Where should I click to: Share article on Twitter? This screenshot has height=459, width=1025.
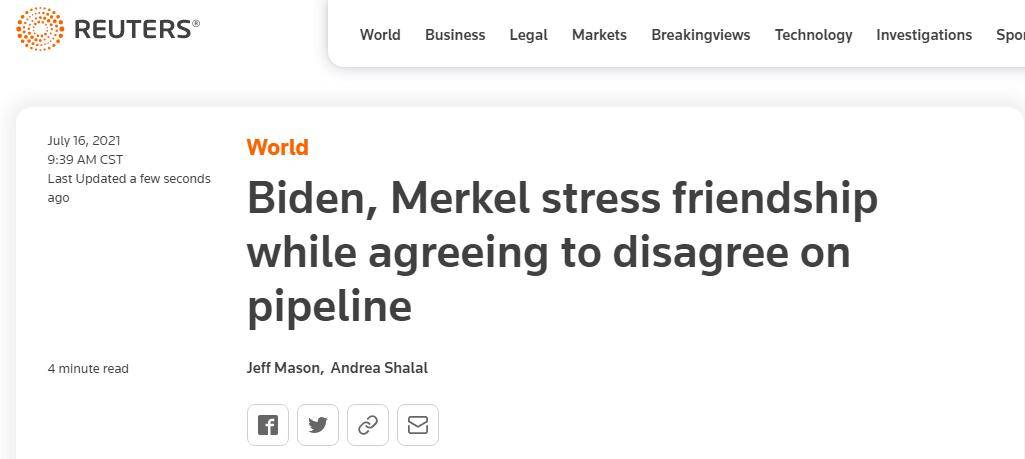tap(318, 425)
